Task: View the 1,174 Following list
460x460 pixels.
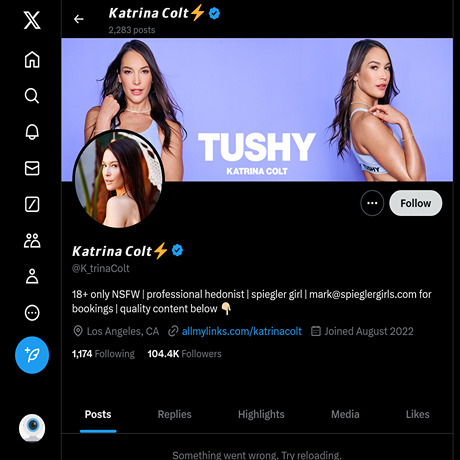Action: (103, 354)
